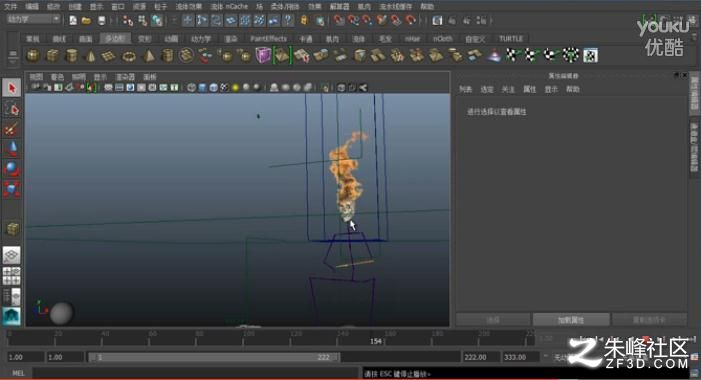Click the polygon torus shelf icon
Viewport: 701px width, 380px height.
pos(129,56)
